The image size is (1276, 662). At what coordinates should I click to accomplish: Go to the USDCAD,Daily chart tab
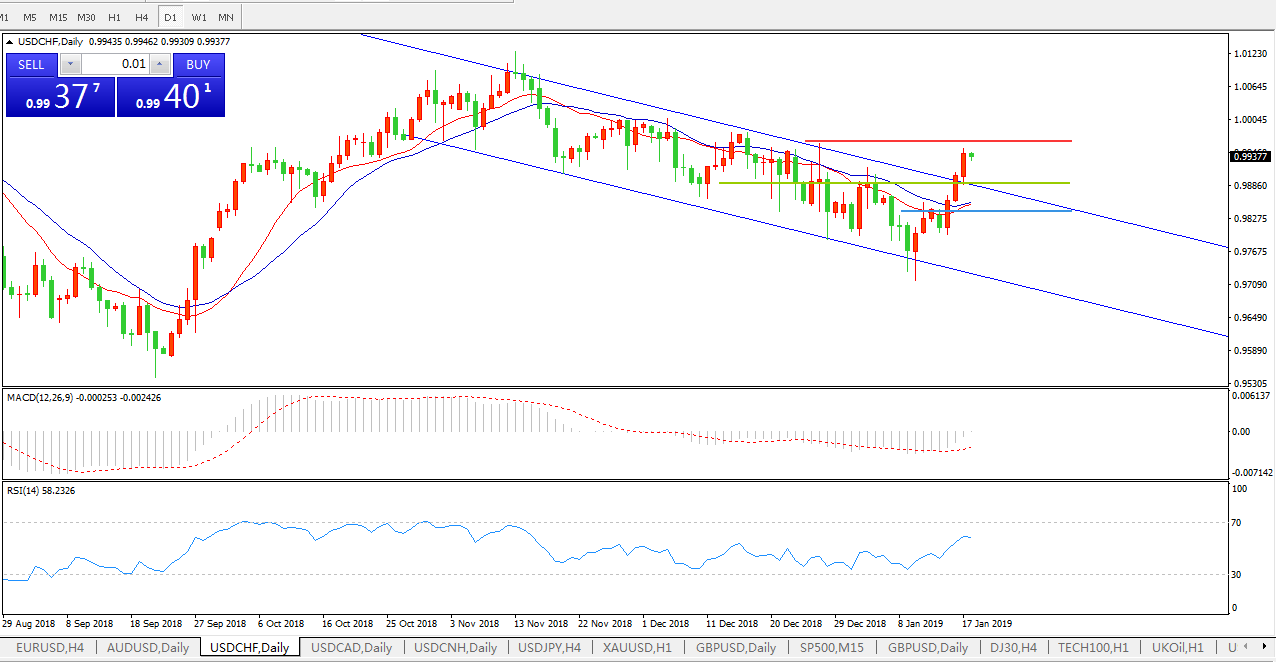click(351, 648)
